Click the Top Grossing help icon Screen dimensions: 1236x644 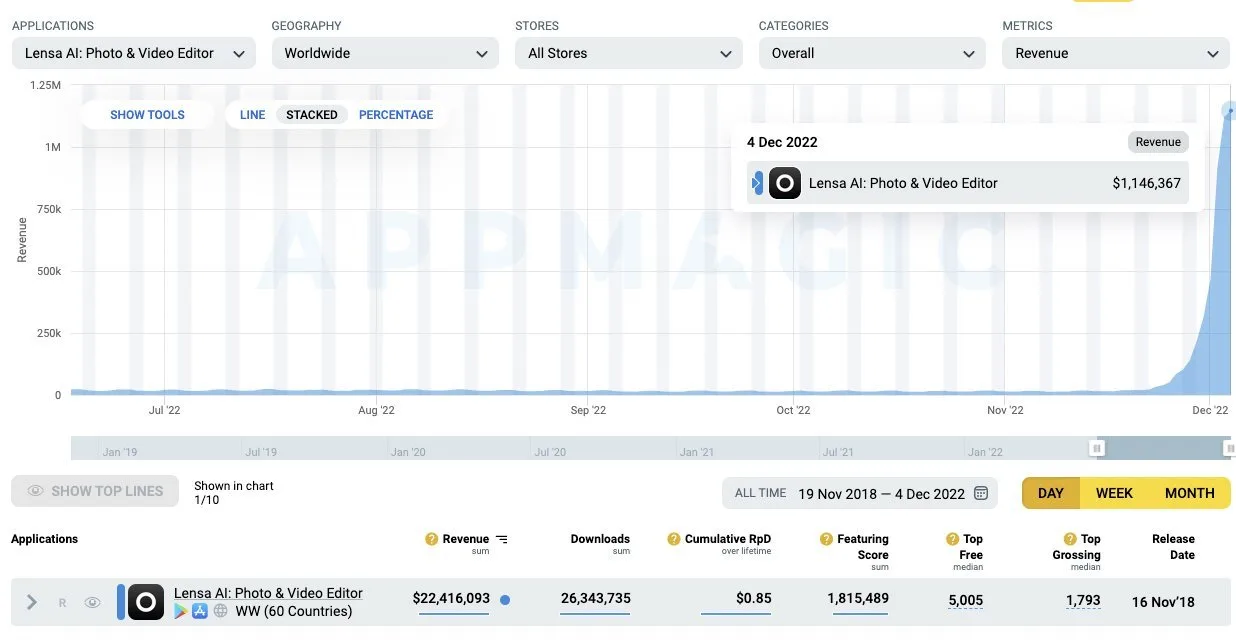[1070, 539]
